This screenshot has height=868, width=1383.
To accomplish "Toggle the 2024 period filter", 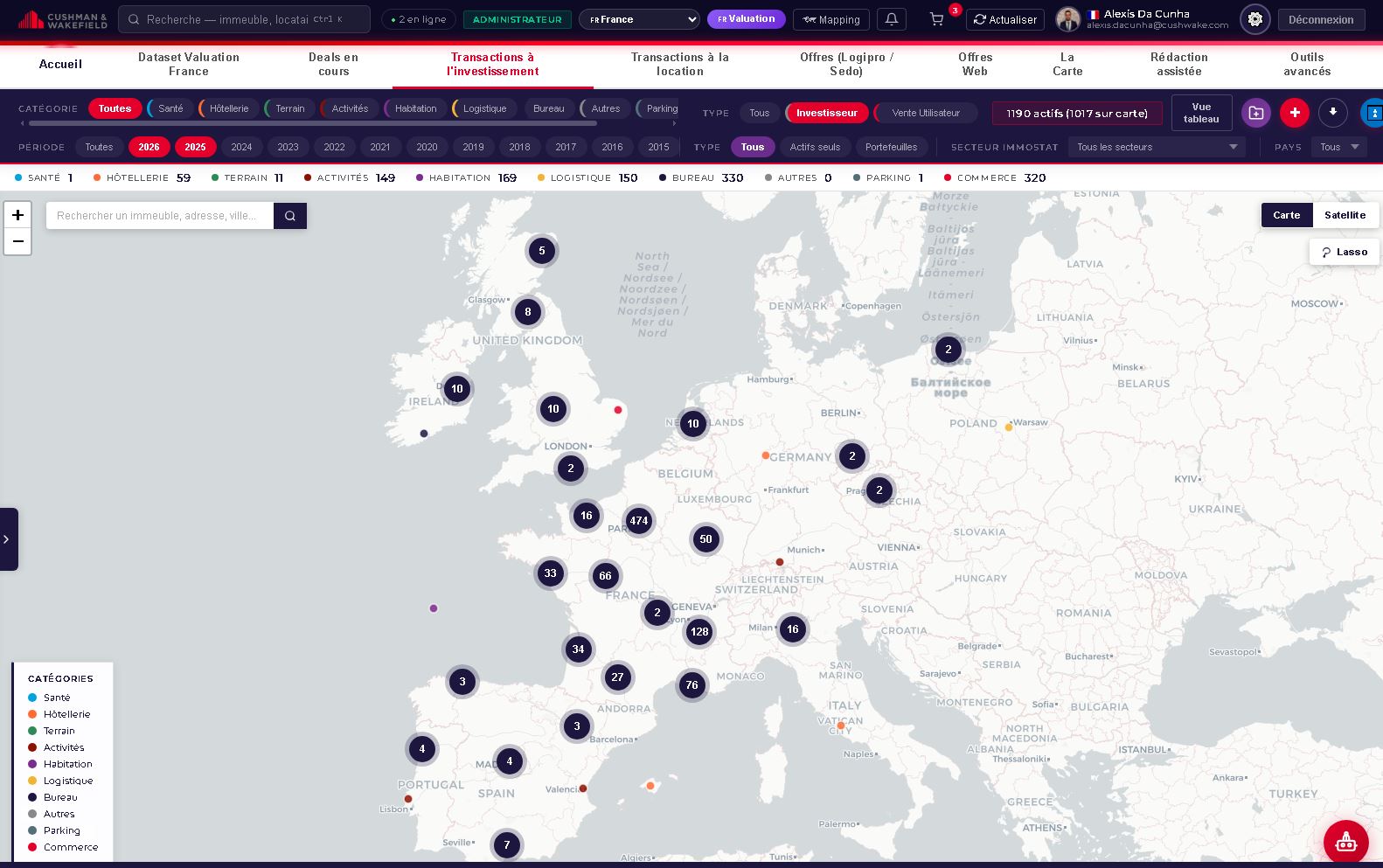I will pyautogui.click(x=242, y=147).
